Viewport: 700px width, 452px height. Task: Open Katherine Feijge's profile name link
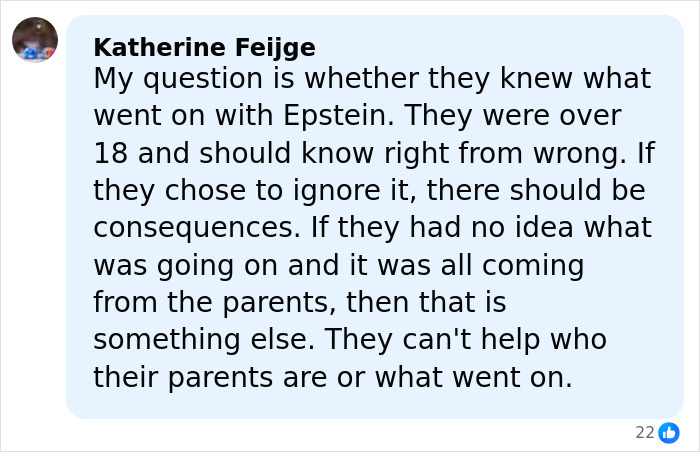204,47
